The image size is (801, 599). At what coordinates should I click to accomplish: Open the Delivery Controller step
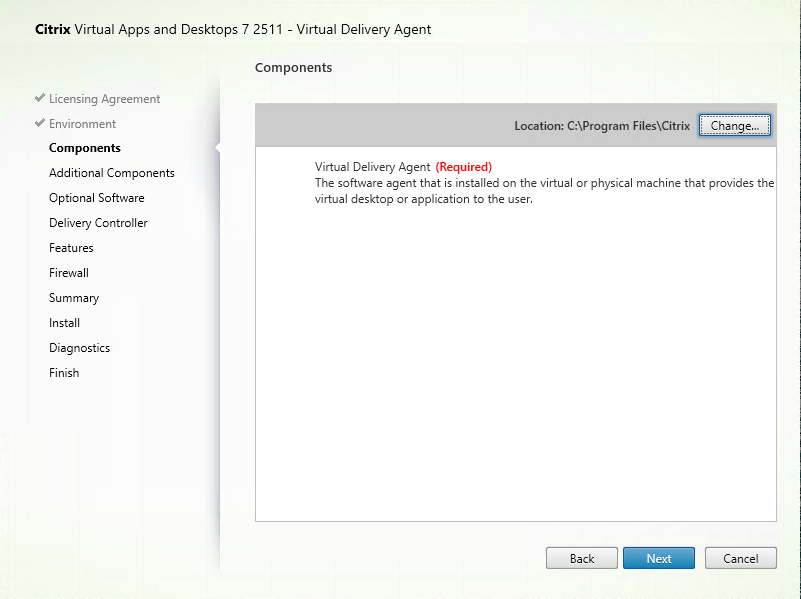(97, 222)
